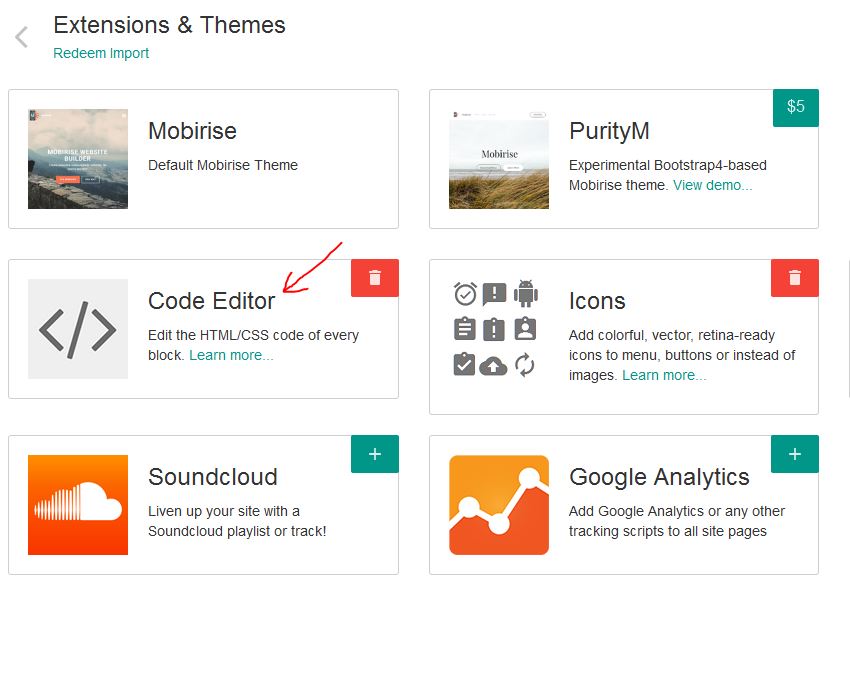Select the Mobirise theme thumbnail
This screenshot has height=691, width=850.
point(78,159)
